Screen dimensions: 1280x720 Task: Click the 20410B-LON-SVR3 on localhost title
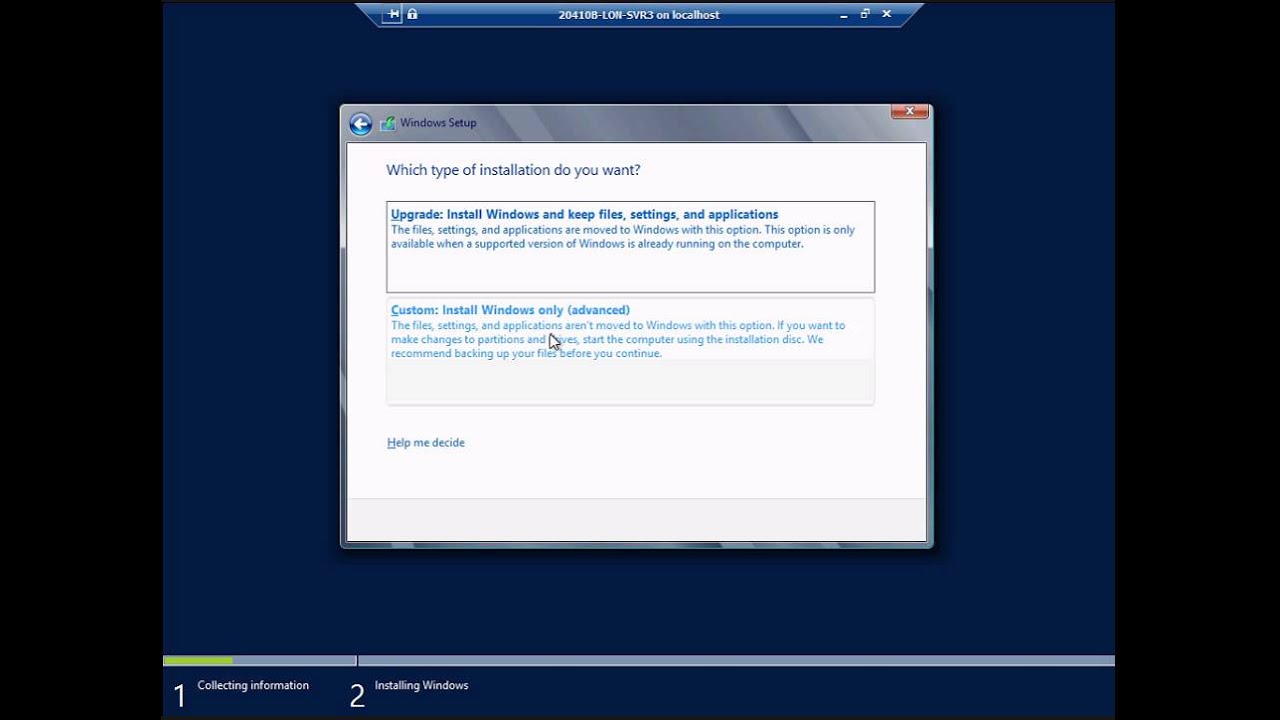coord(639,15)
